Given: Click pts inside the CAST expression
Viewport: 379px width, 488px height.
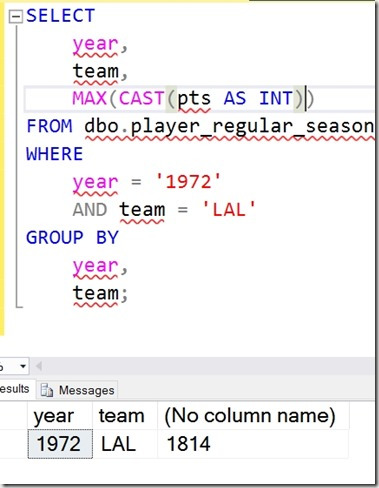Looking at the screenshot, I should [194, 99].
